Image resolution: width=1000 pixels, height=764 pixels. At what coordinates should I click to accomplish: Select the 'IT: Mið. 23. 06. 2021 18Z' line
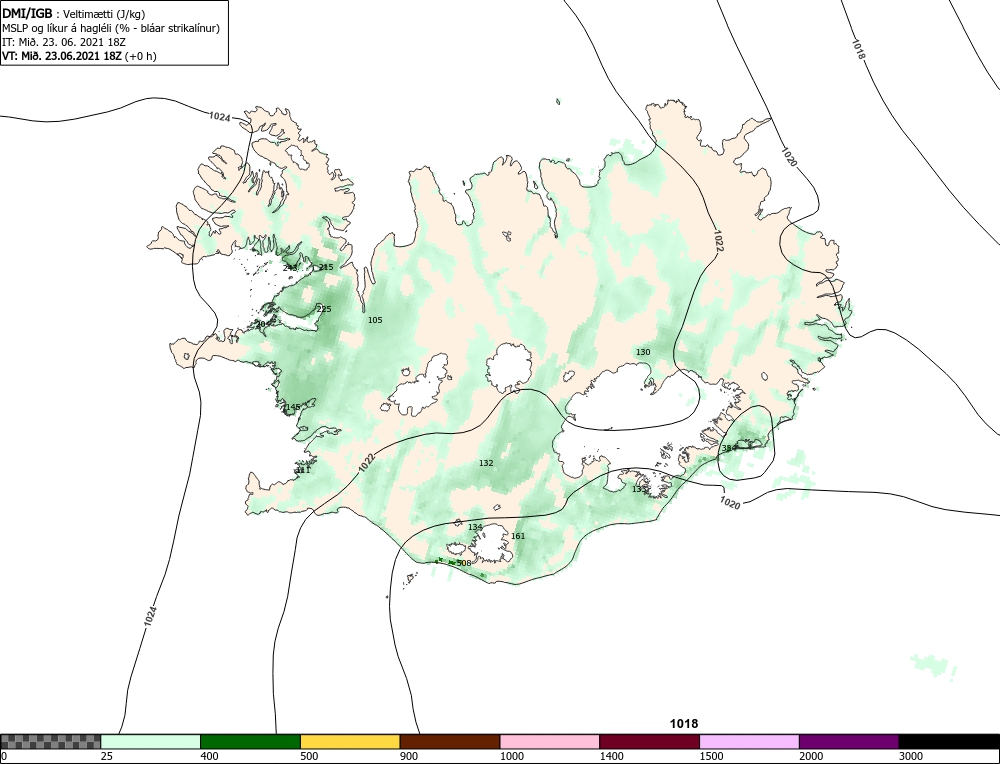coord(64,42)
